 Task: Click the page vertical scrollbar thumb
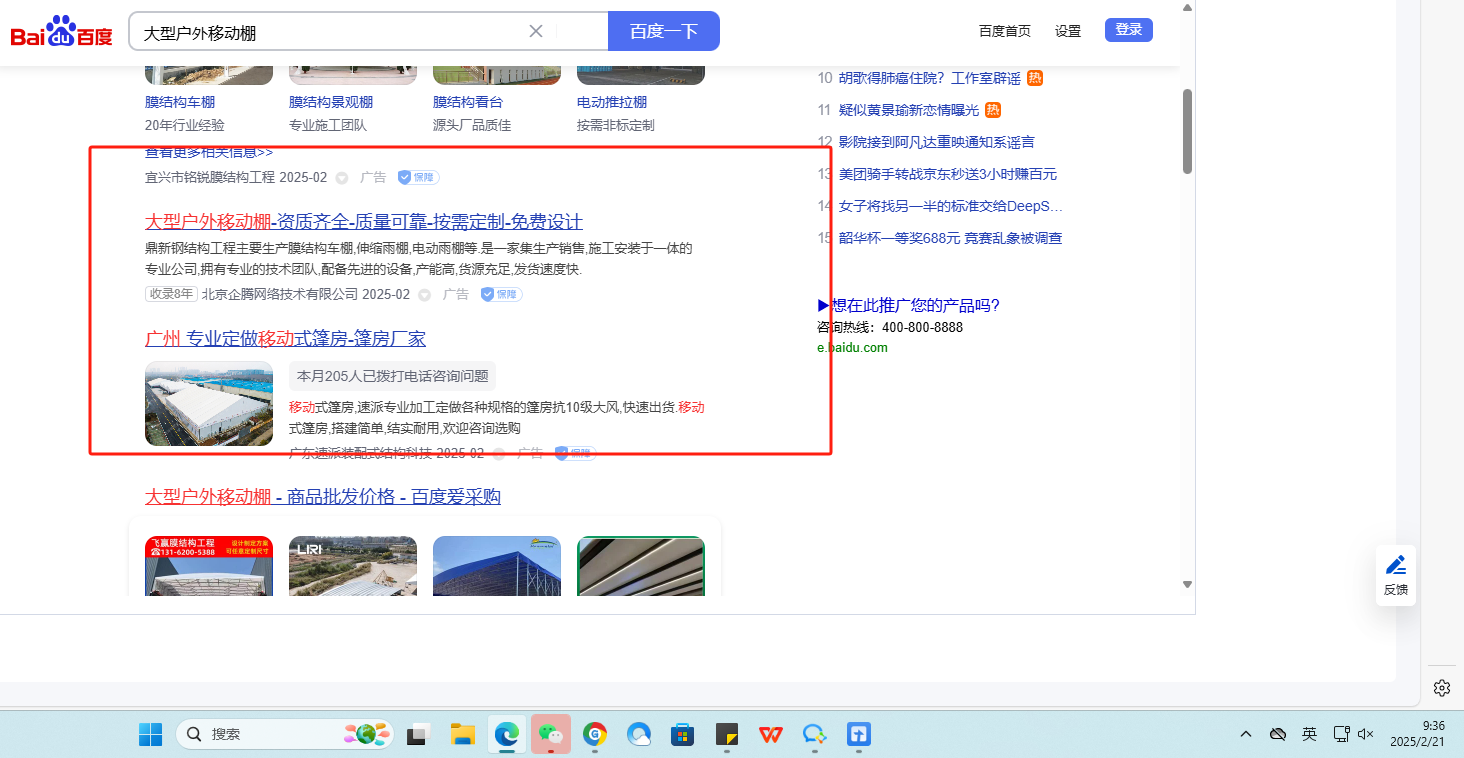(x=1187, y=130)
